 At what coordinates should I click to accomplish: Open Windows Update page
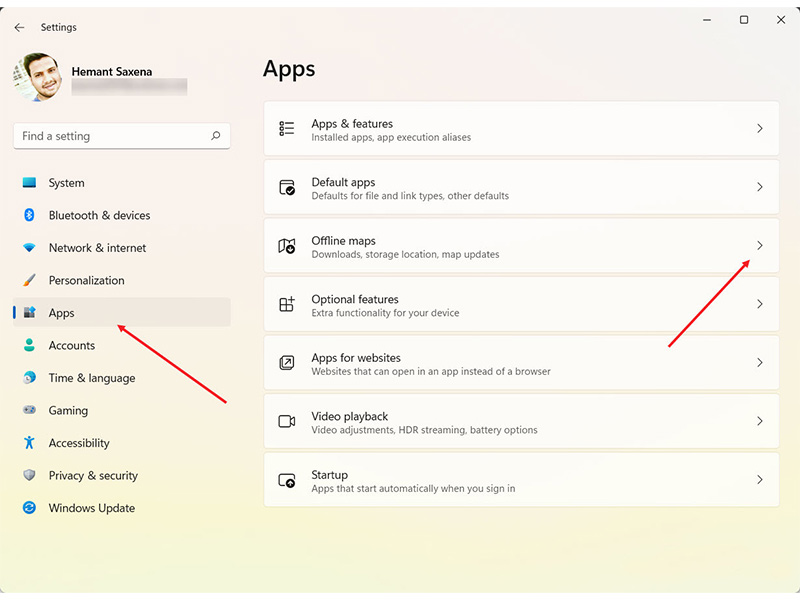pyautogui.click(x=121, y=508)
